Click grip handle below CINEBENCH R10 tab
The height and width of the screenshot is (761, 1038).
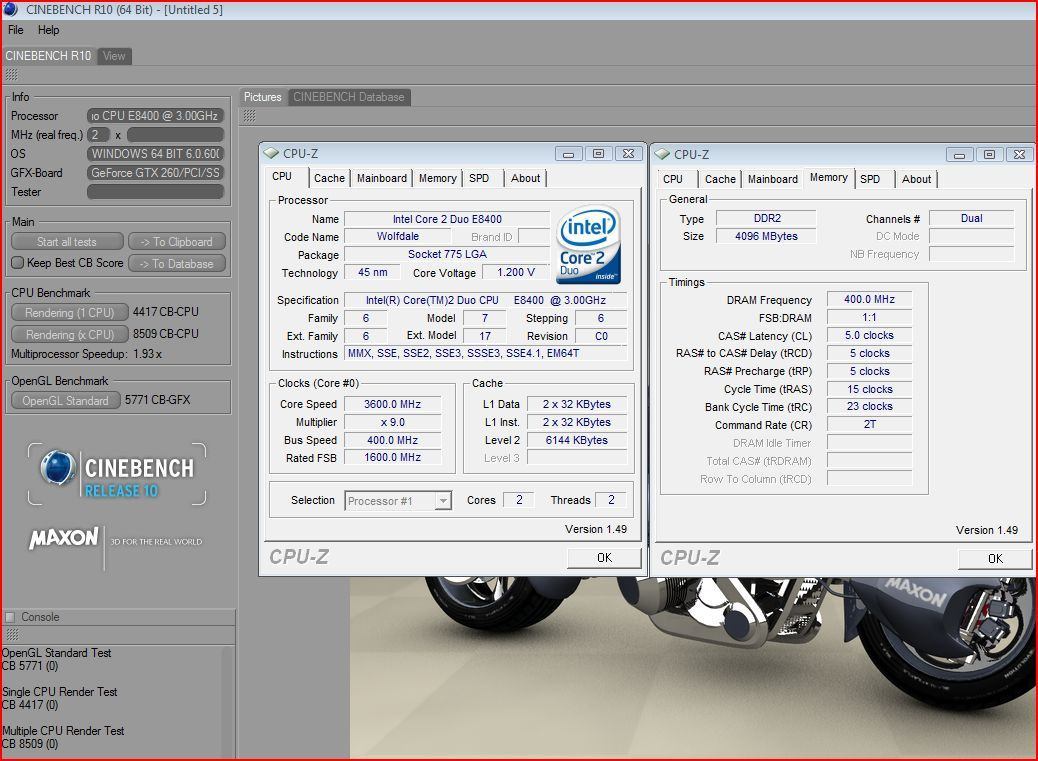coord(11,75)
